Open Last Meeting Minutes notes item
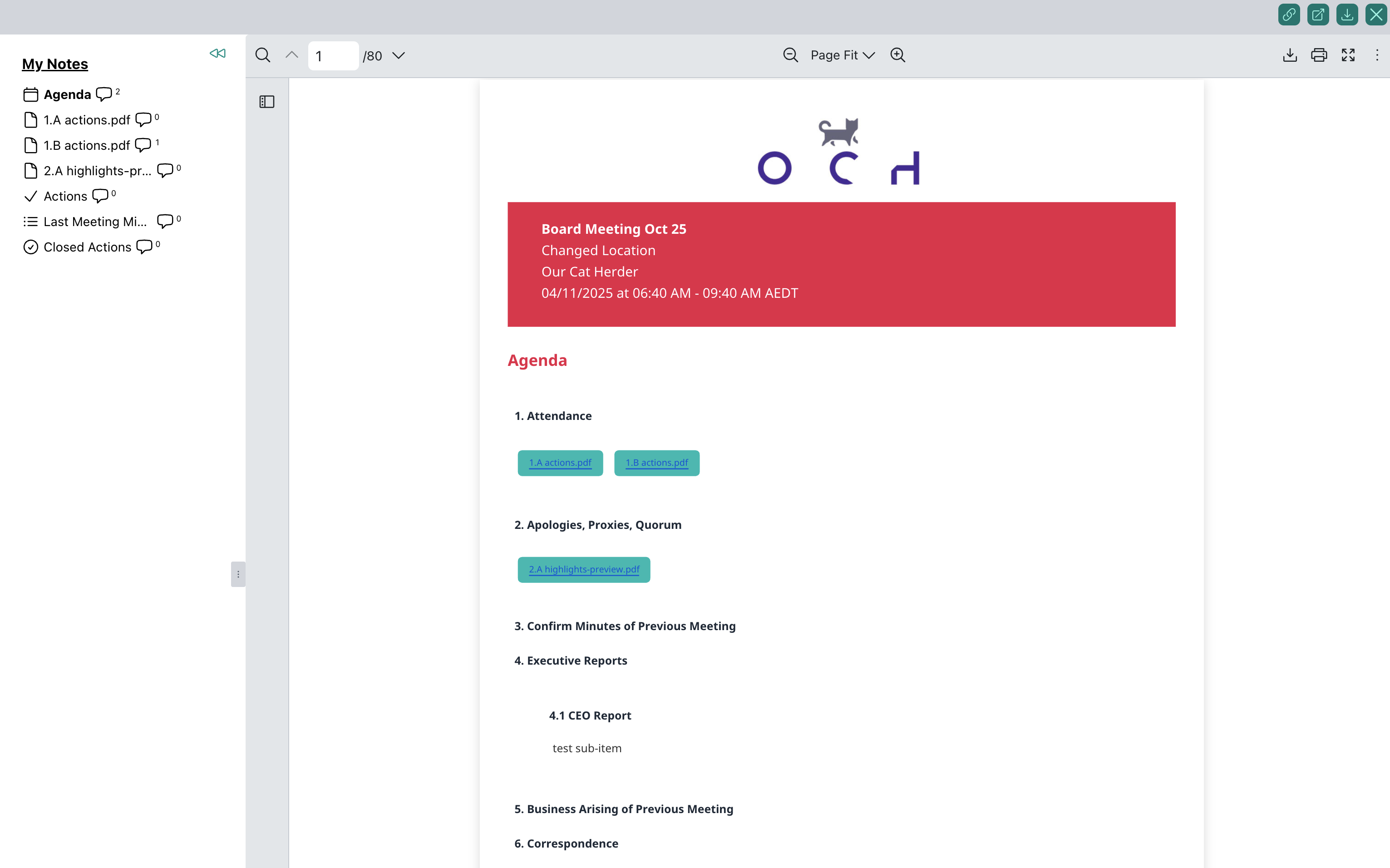The image size is (1390, 868). [x=95, y=222]
